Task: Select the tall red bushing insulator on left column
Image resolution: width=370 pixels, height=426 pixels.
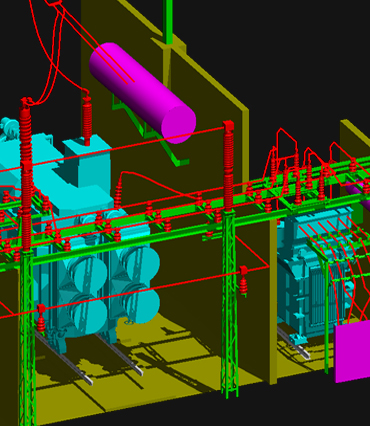Action: [x=26, y=173]
